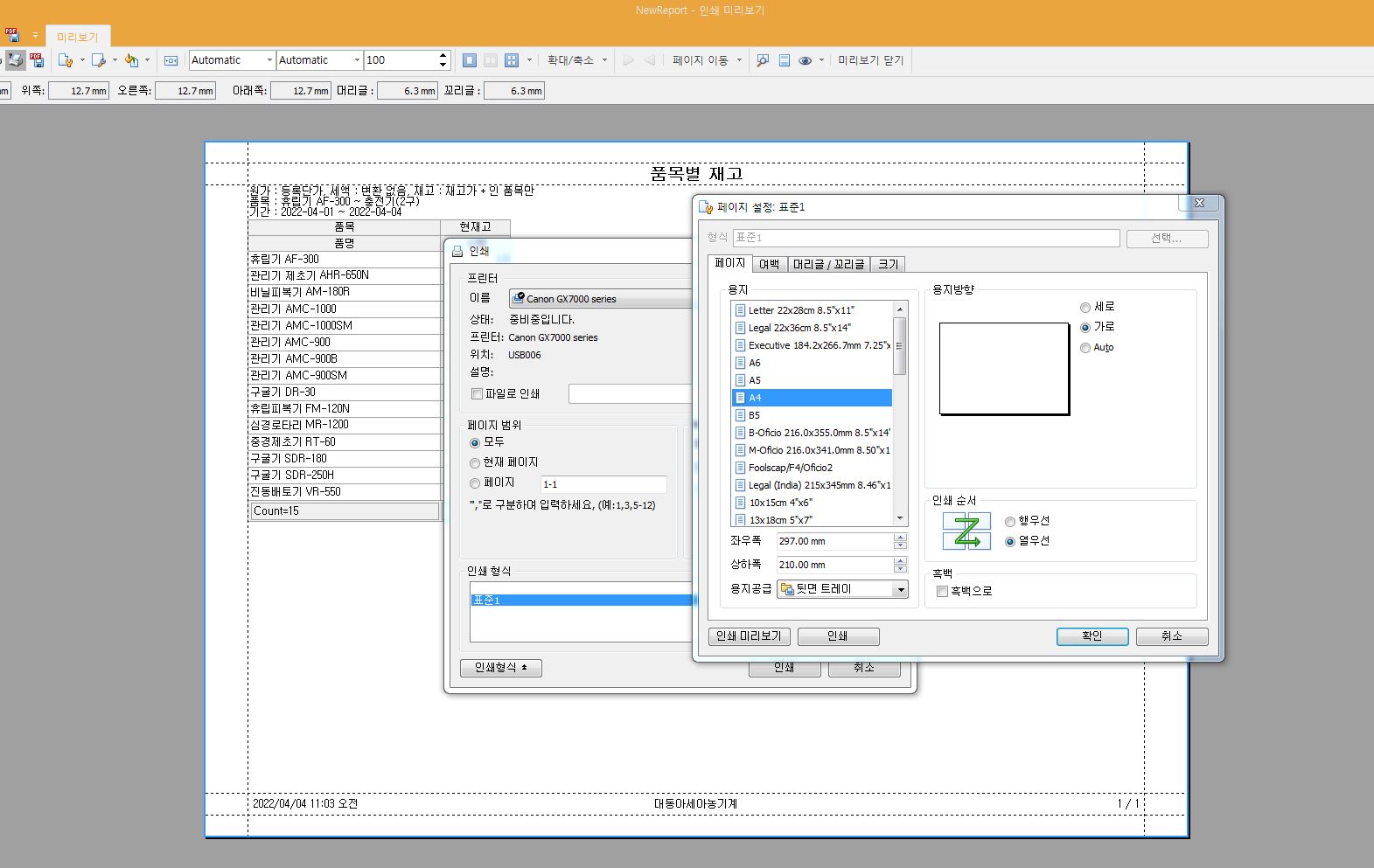
Task: Click the fit-width icon before Automatic dropdown
Action: 171,60
